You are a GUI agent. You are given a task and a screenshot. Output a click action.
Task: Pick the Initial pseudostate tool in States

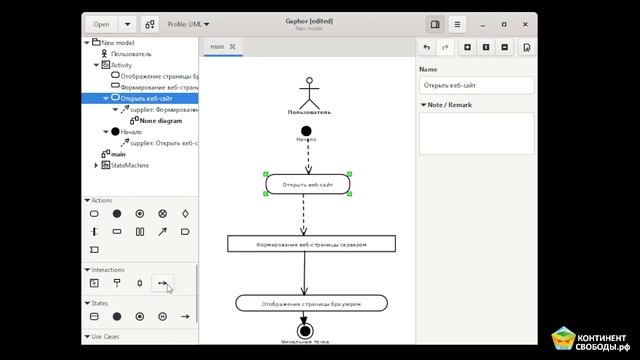[117, 316]
